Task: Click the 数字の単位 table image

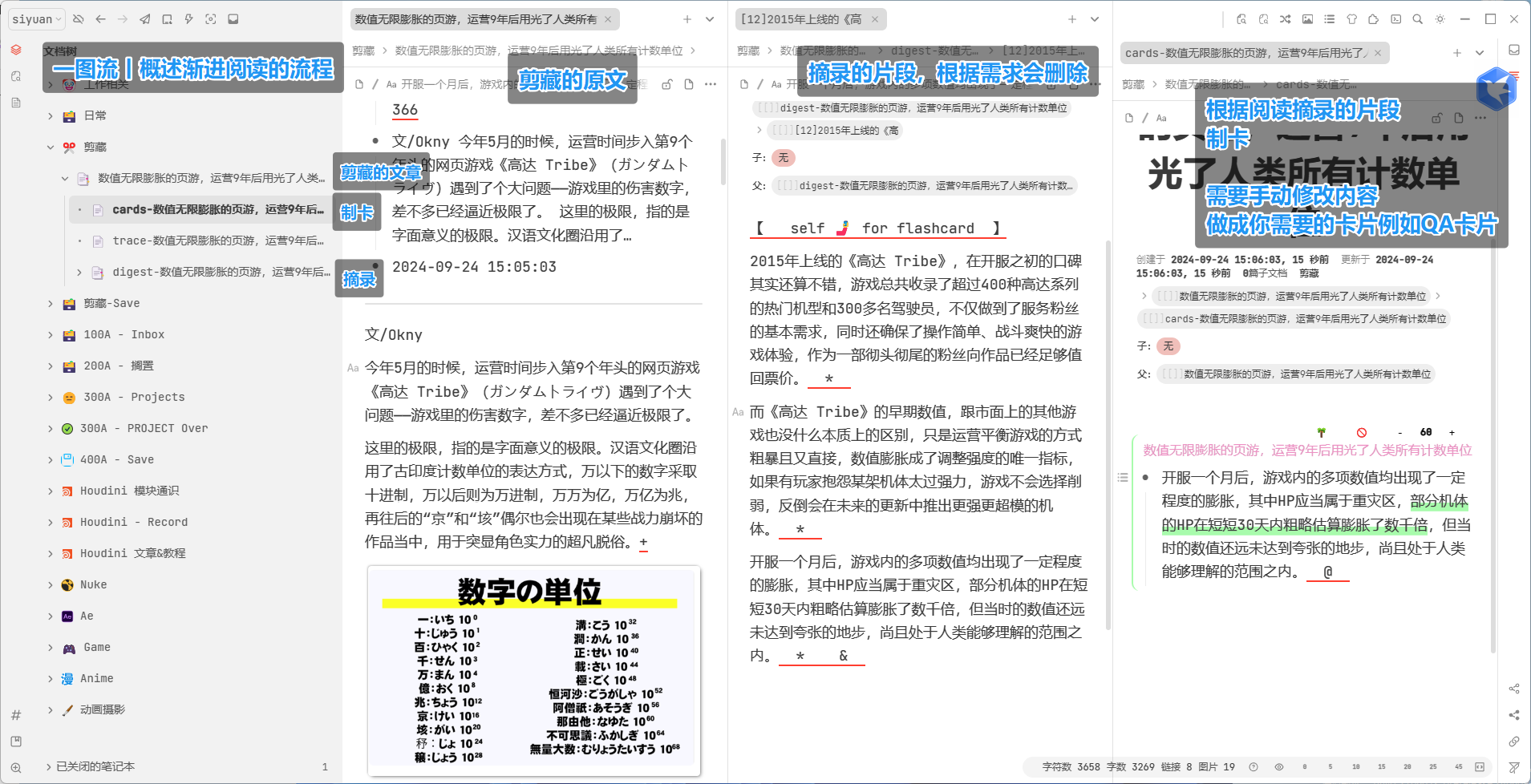Action: 534,671
